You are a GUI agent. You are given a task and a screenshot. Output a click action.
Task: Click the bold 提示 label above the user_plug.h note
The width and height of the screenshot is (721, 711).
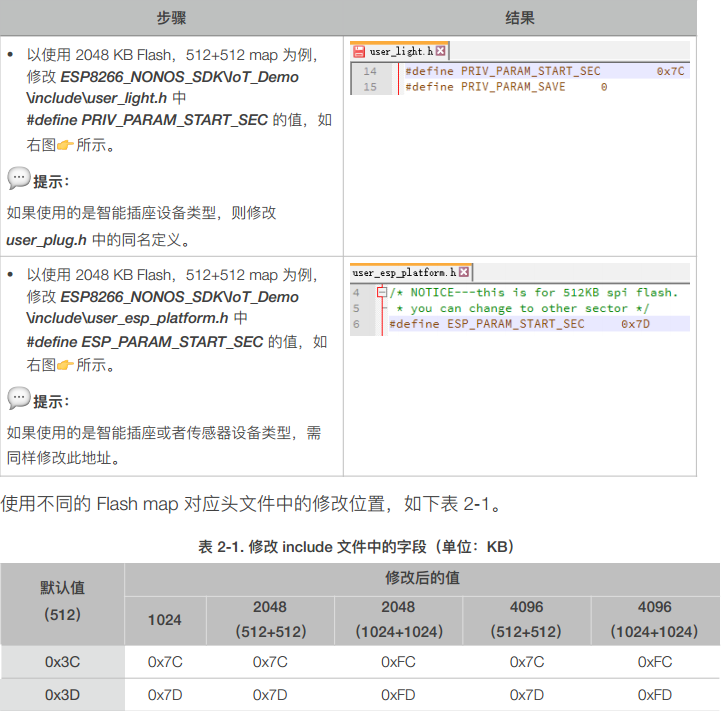[x=51, y=182]
